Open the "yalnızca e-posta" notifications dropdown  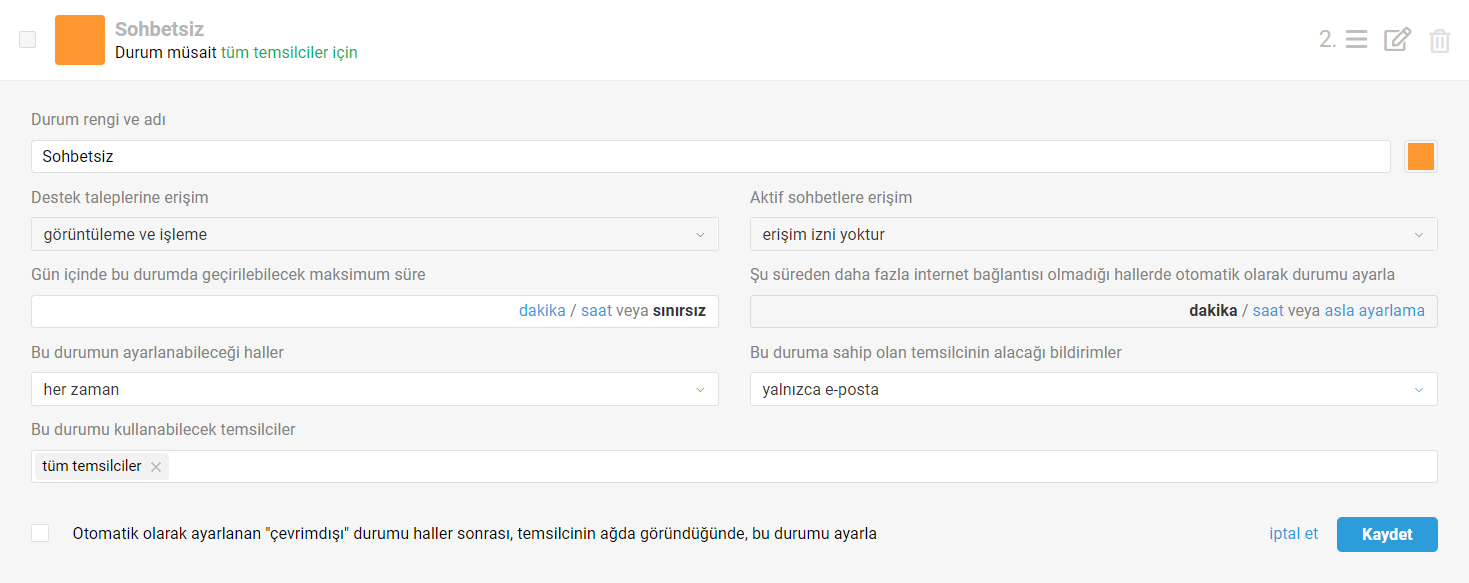1093,389
